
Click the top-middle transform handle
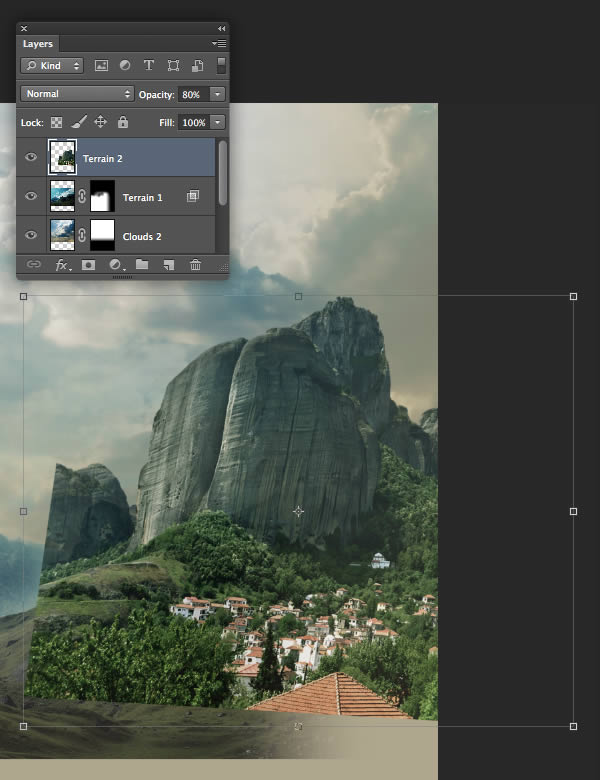coord(299,296)
